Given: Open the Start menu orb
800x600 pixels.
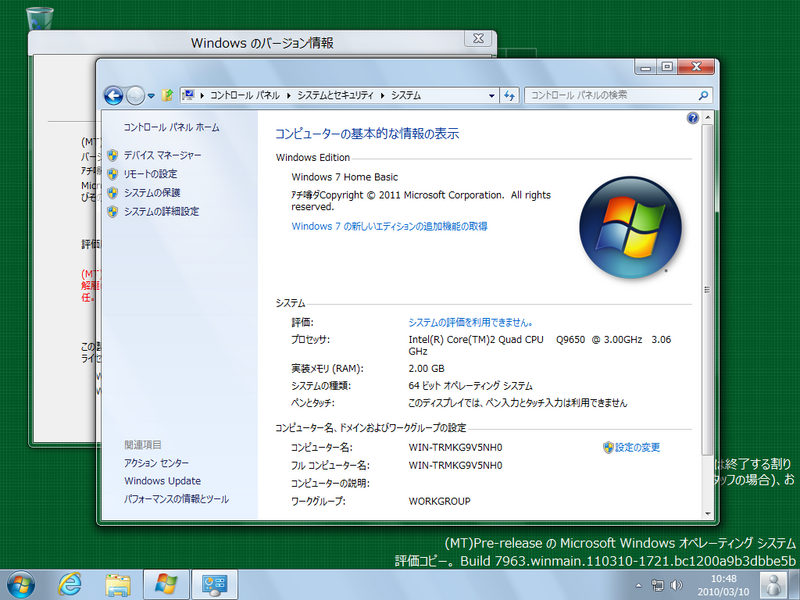Looking at the screenshot, I should 21,585.
